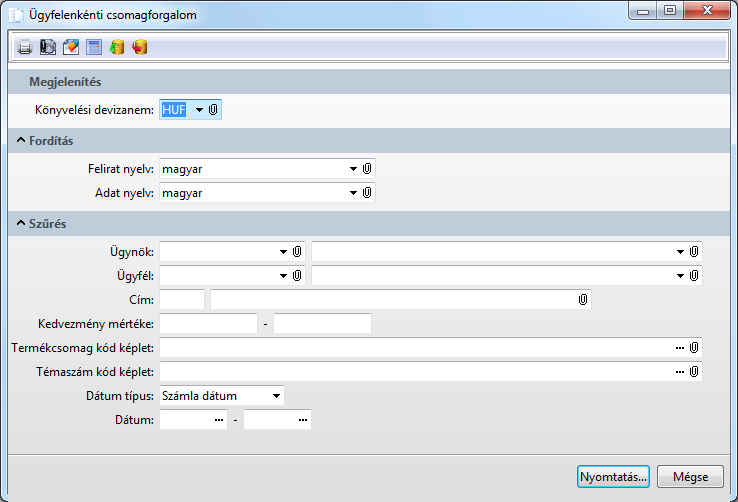Image resolution: width=738 pixels, height=502 pixels.
Task: Collapse the Fordítás section
Action: click(21, 140)
